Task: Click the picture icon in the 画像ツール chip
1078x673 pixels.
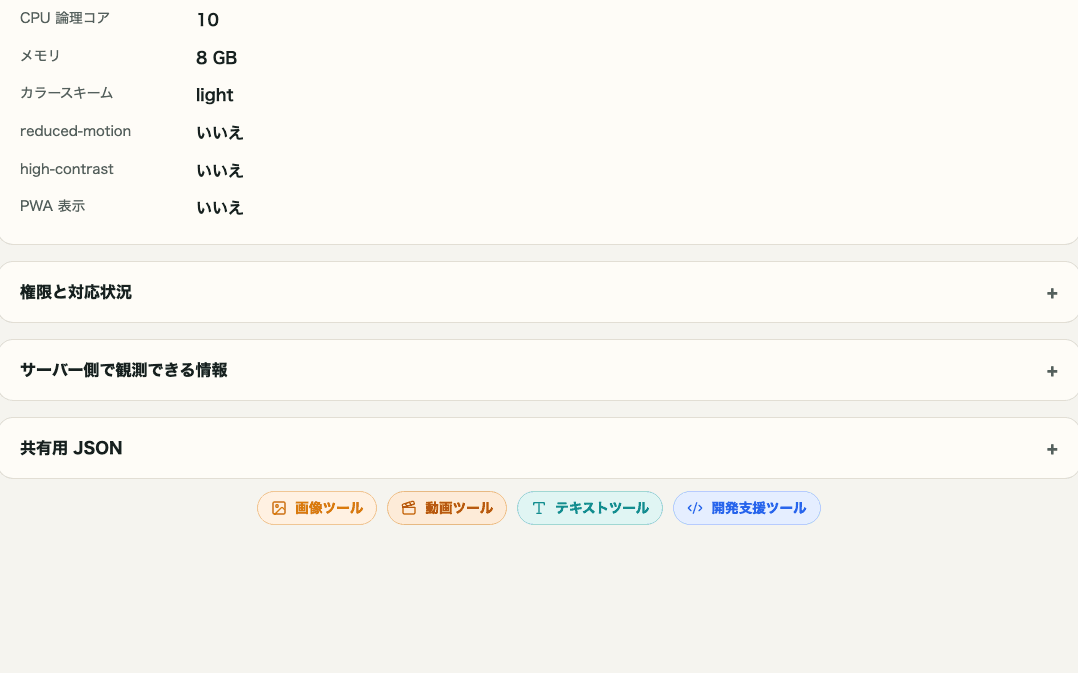Action: click(x=279, y=508)
